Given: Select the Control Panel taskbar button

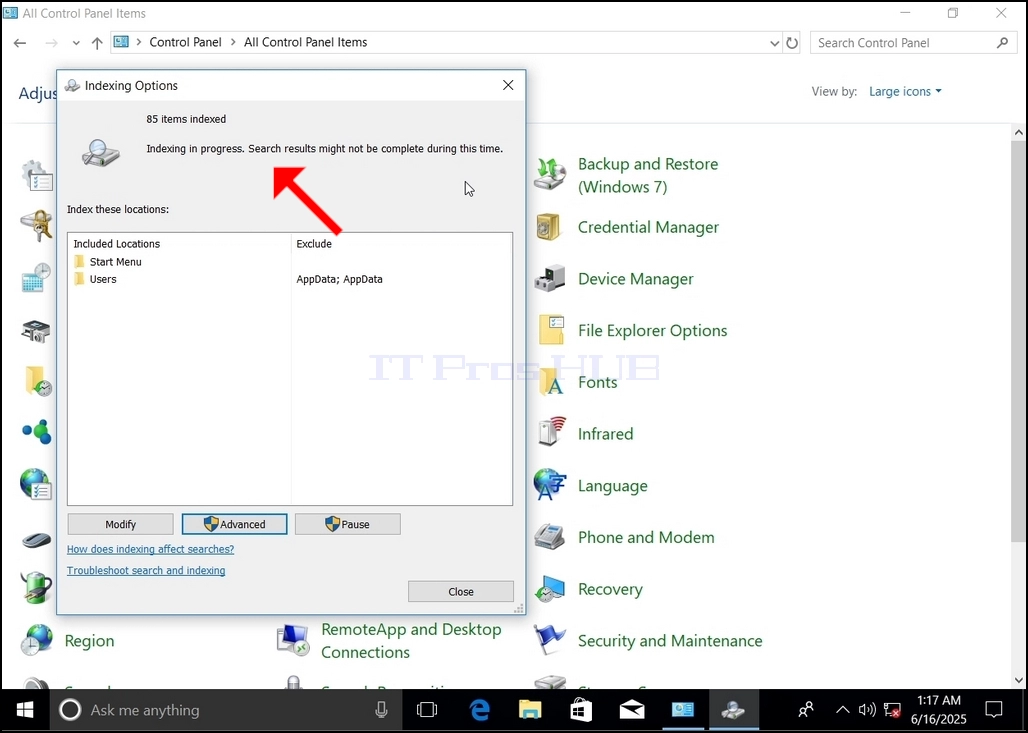Looking at the screenshot, I should pyautogui.click(x=682, y=710).
